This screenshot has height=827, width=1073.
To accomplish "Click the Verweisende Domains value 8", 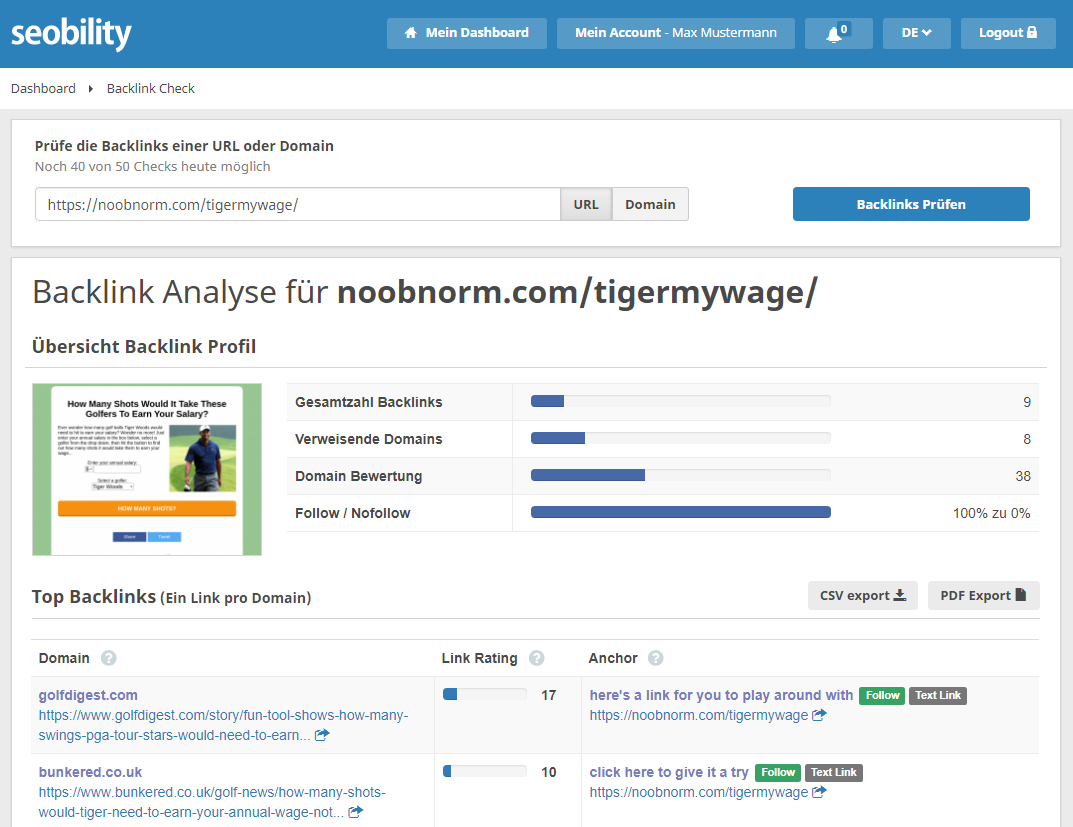I will (1026, 439).
